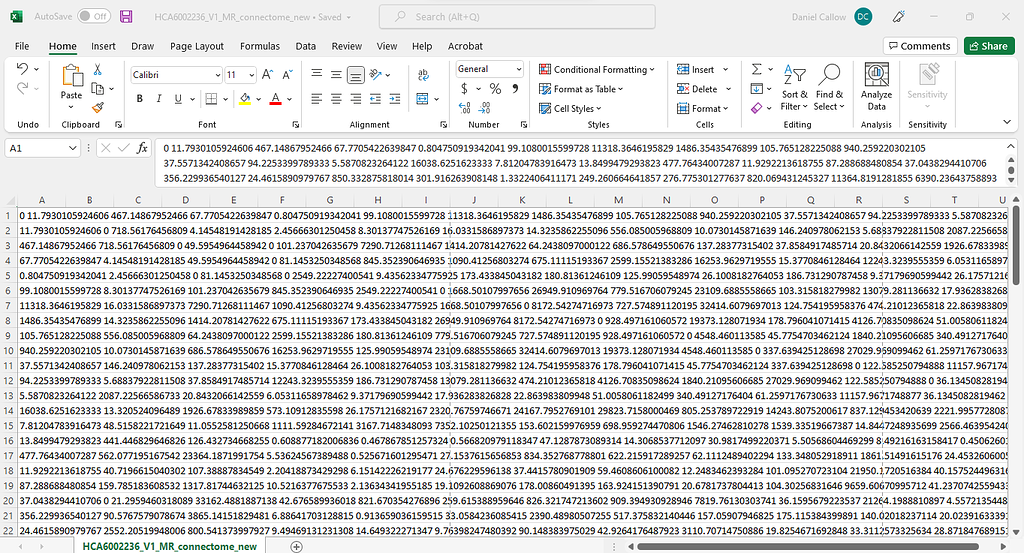Toggle Italic formatting
The width and height of the screenshot is (1024, 553).
158,99
